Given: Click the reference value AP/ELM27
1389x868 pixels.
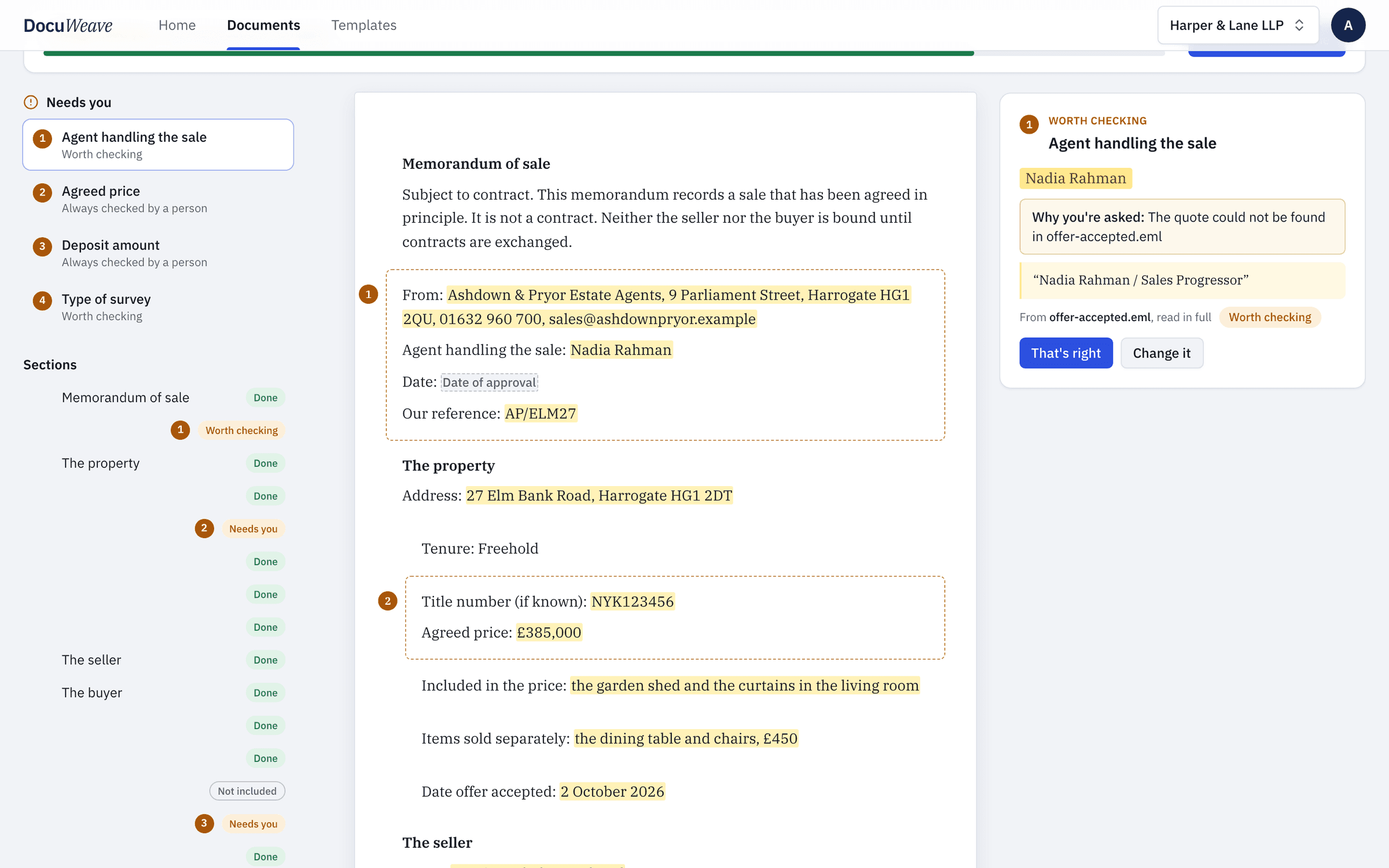Looking at the screenshot, I should click(x=541, y=413).
